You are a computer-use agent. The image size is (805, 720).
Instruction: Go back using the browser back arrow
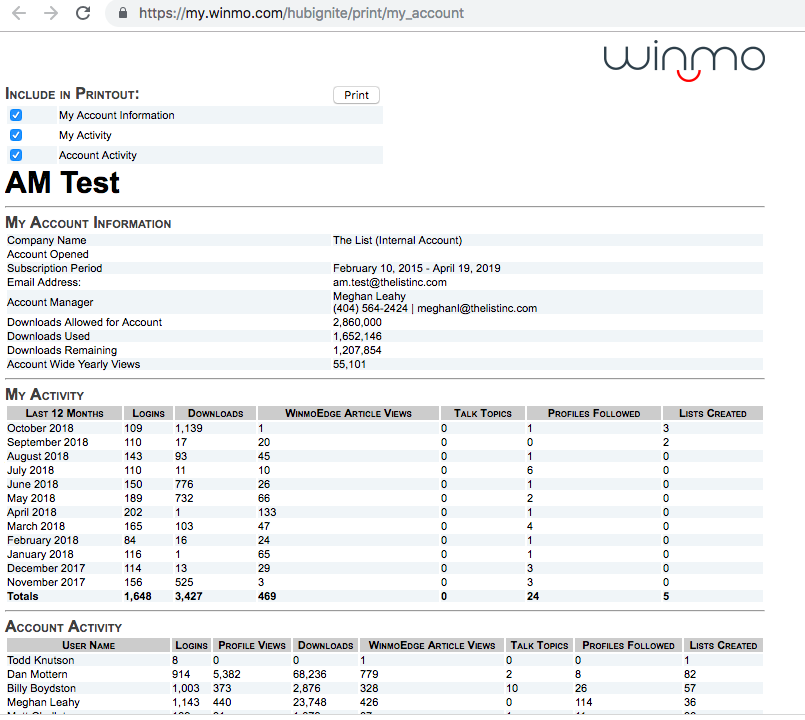[19, 13]
